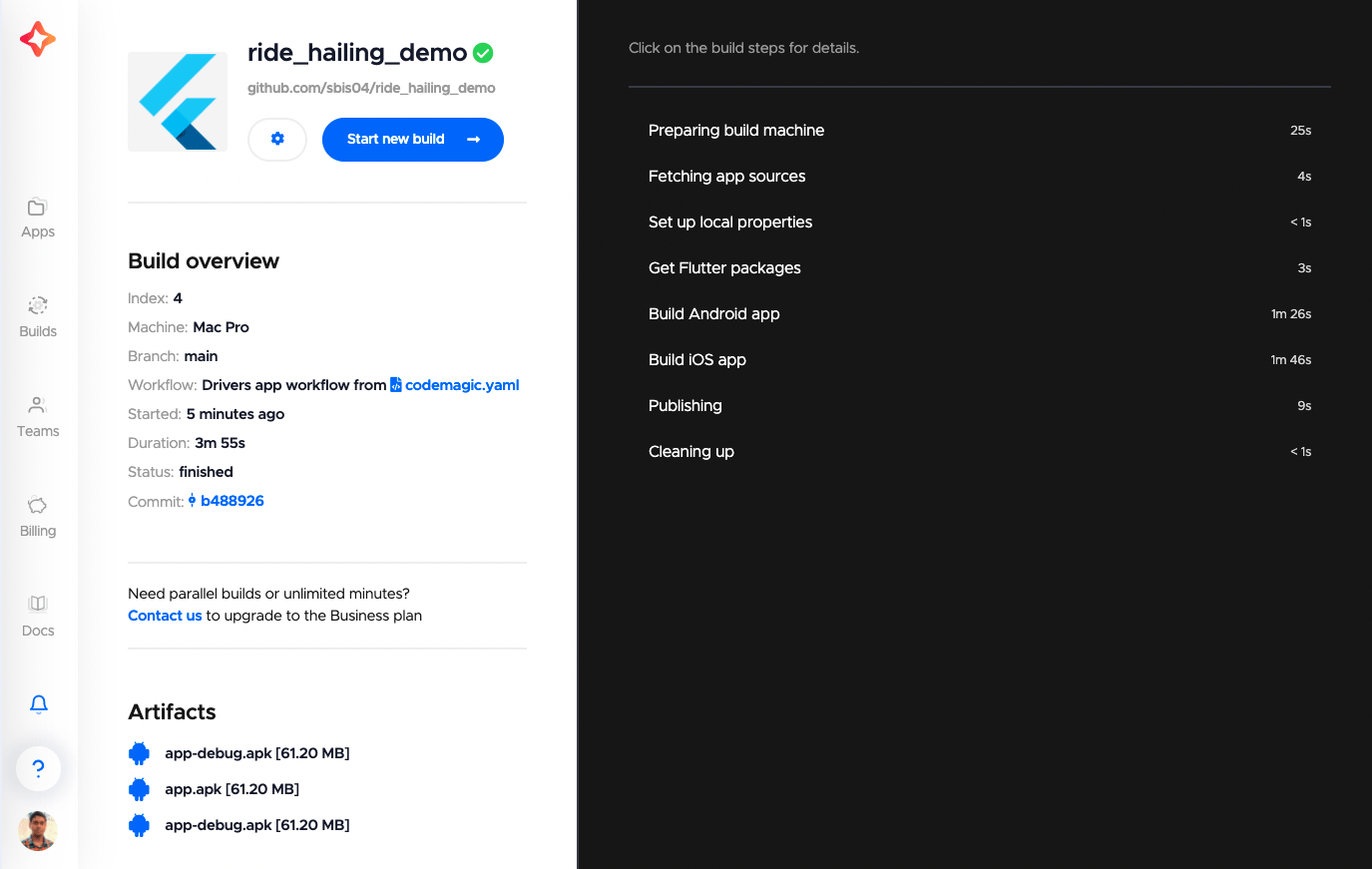Screen dimensions: 1372x869
Task: Expand the Build Android app step
Action: point(980,314)
